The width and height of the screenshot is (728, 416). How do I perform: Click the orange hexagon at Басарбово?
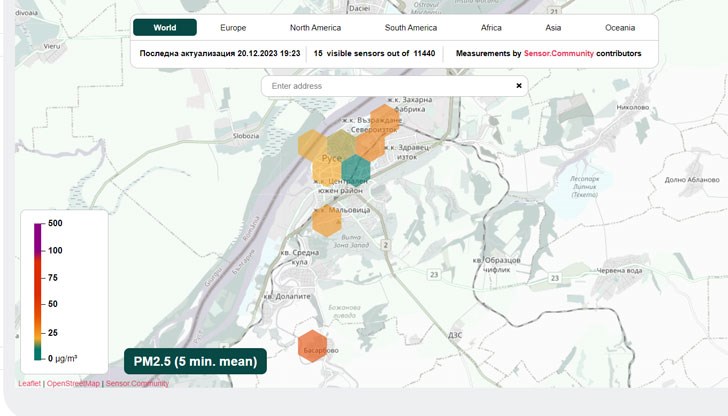313,346
